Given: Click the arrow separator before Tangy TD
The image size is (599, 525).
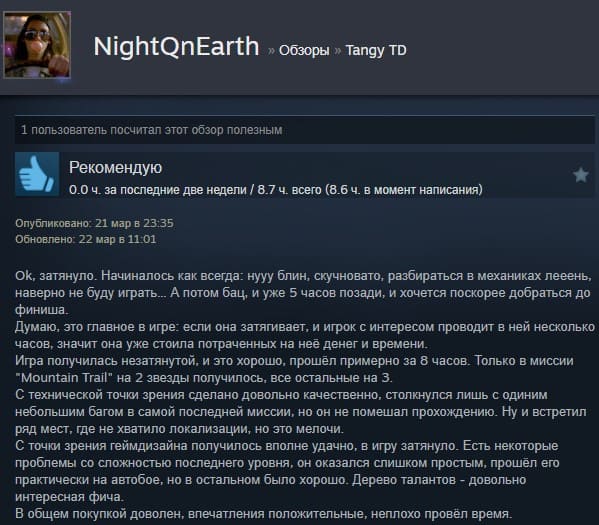Looking at the screenshot, I should tap(338, 50).
